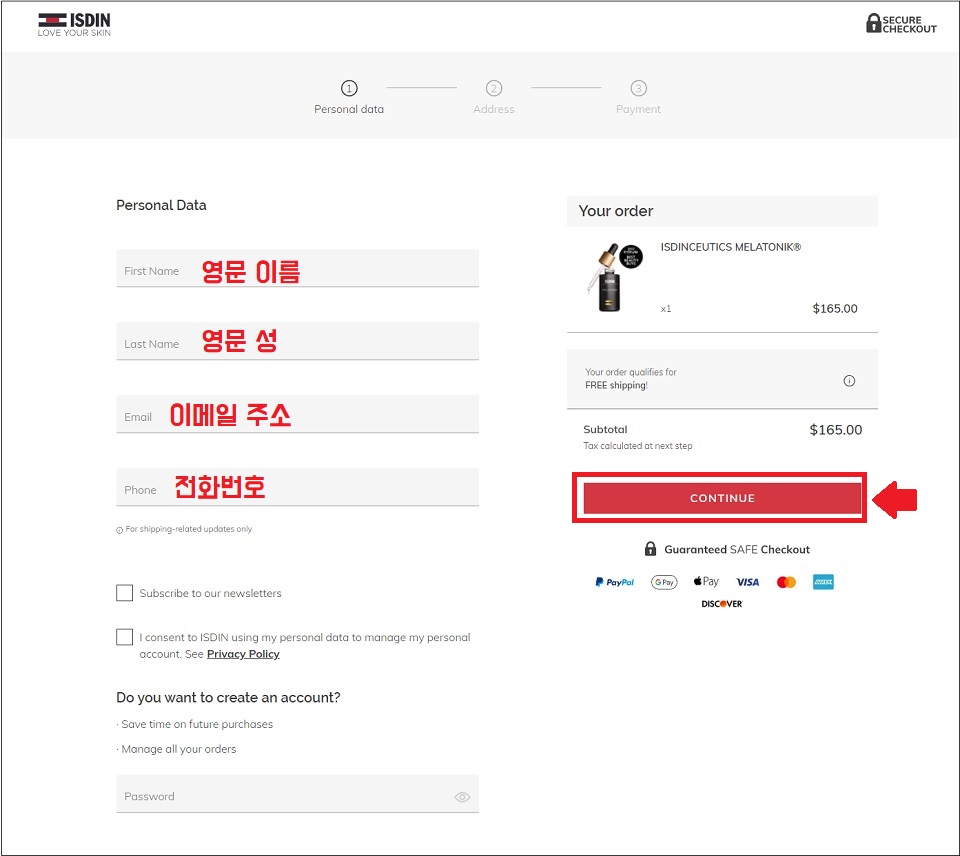Open the Privacy Policy link
The height and width of the screenshot is (856, 960).
243,654
